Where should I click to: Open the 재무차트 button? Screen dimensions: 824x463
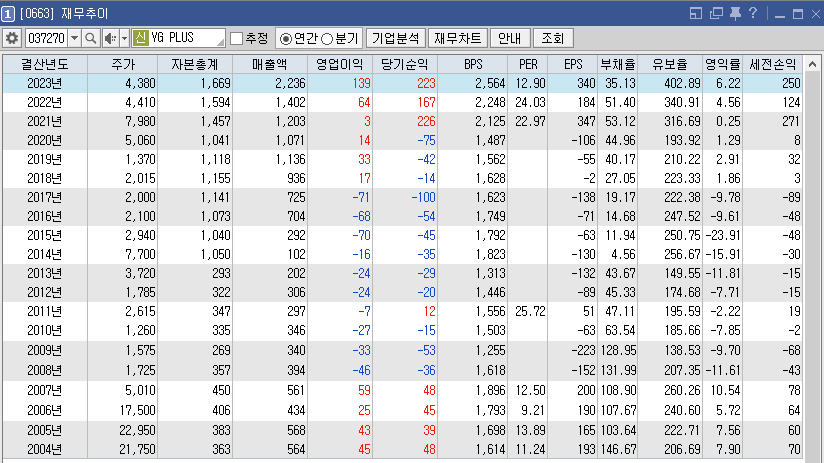pos(458,38)
